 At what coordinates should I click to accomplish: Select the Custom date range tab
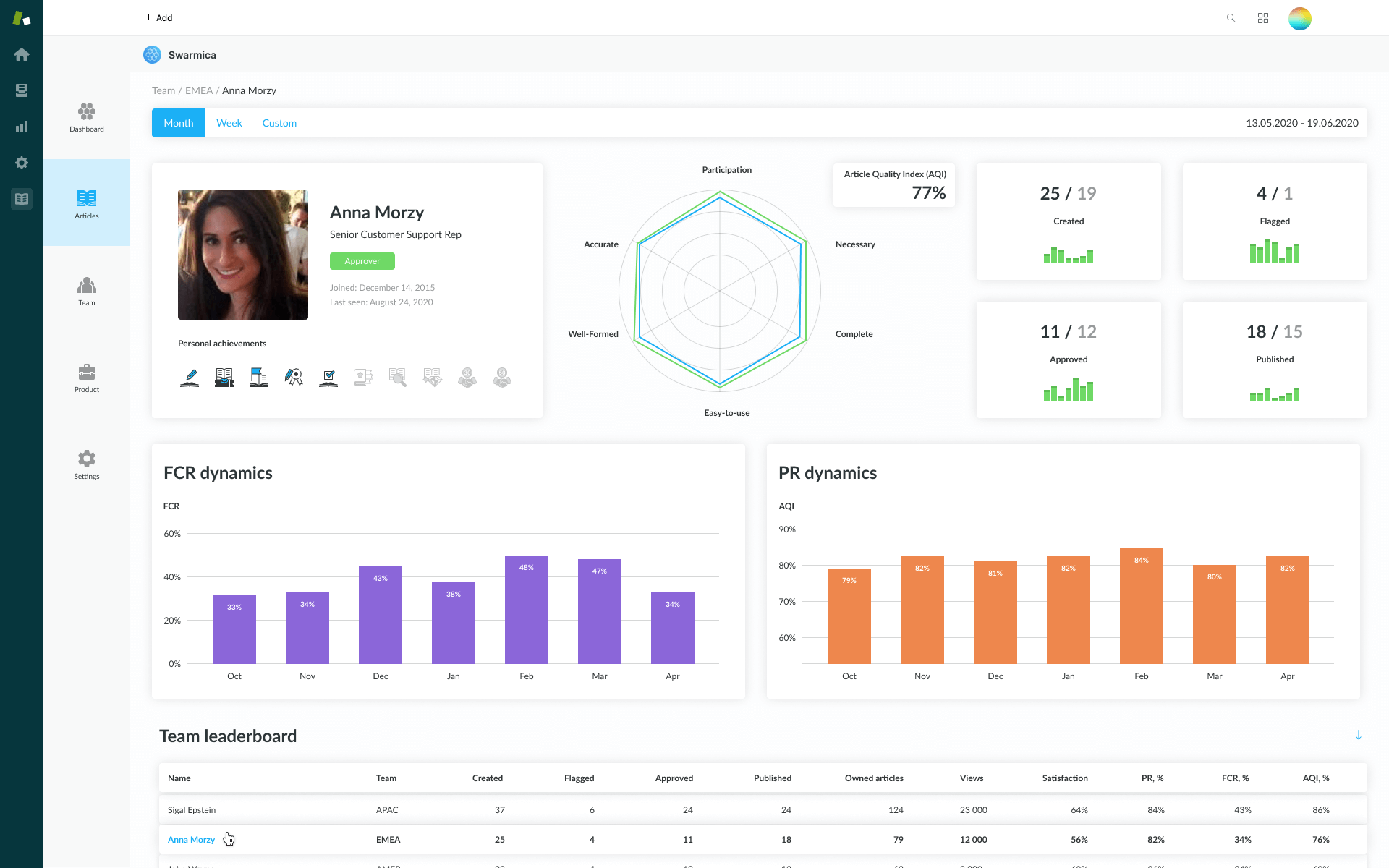point(279,123)
